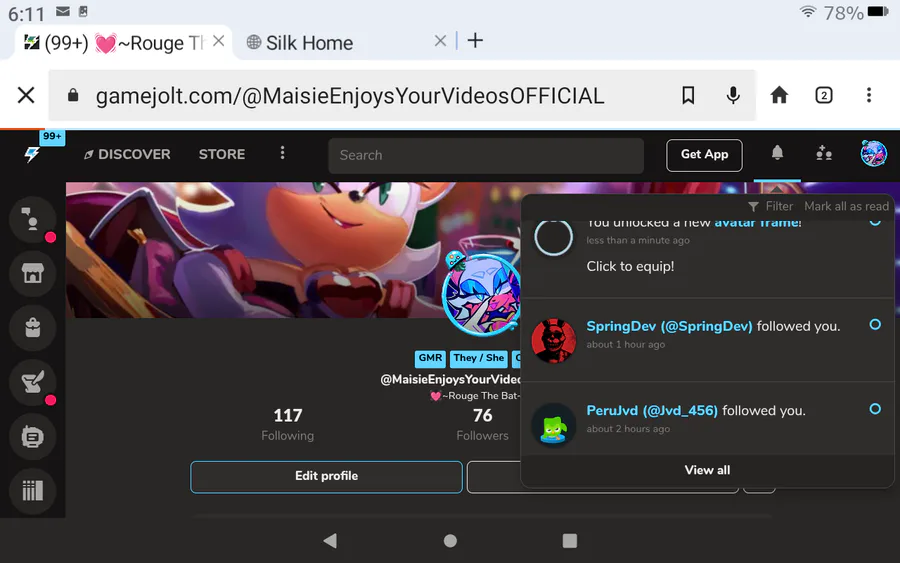This screenshot has height=563, width=900.
Task: Click View all notifications
Action: (707, 470)
